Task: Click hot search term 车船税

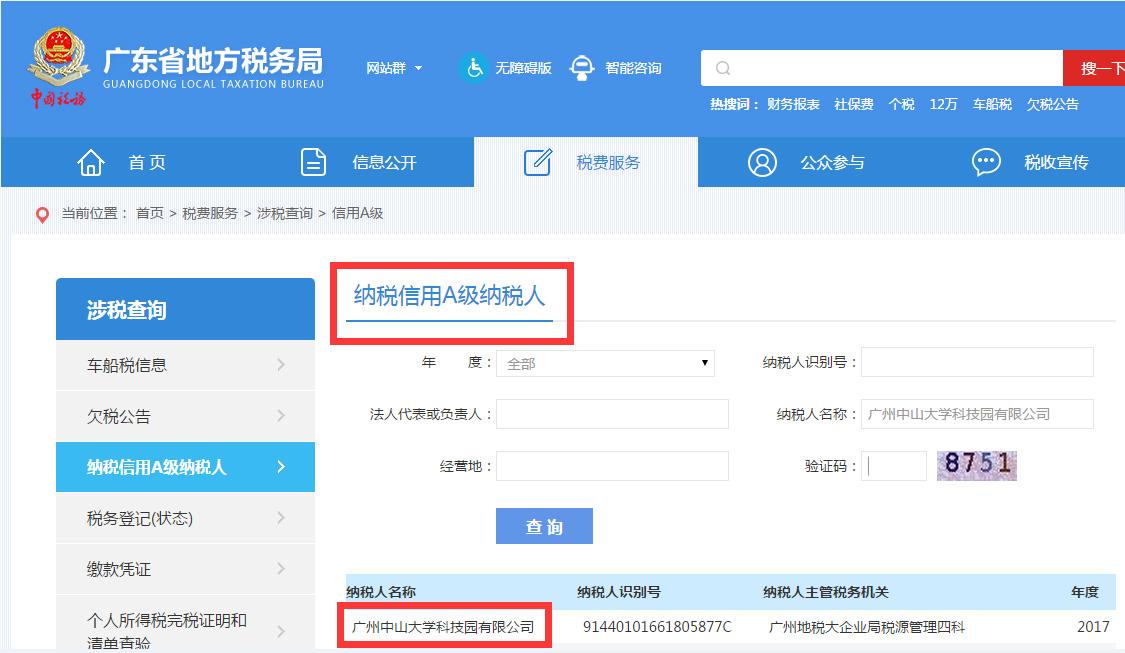Action: [992, 105]
